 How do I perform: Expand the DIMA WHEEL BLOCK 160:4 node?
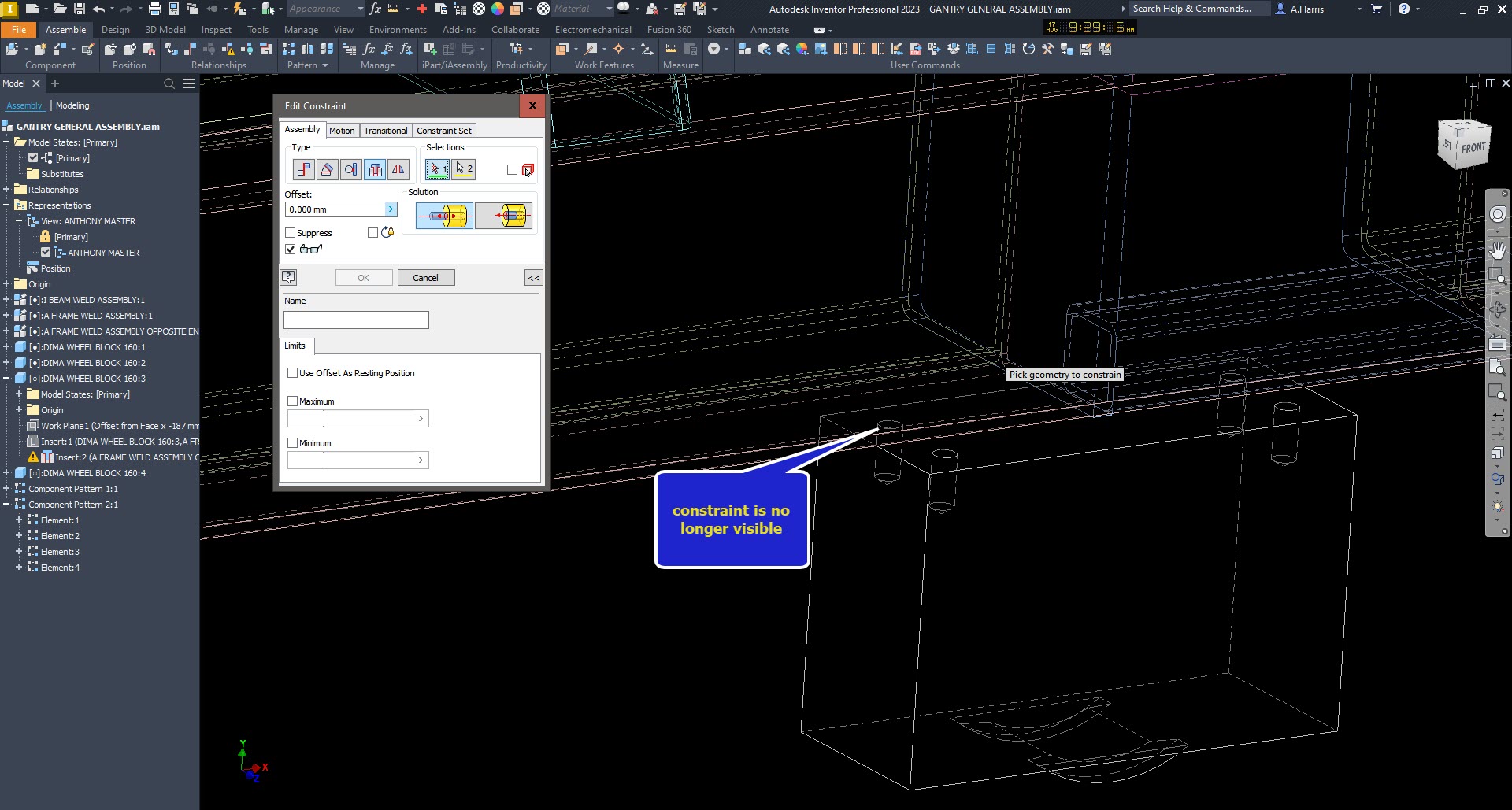point(8,473)
